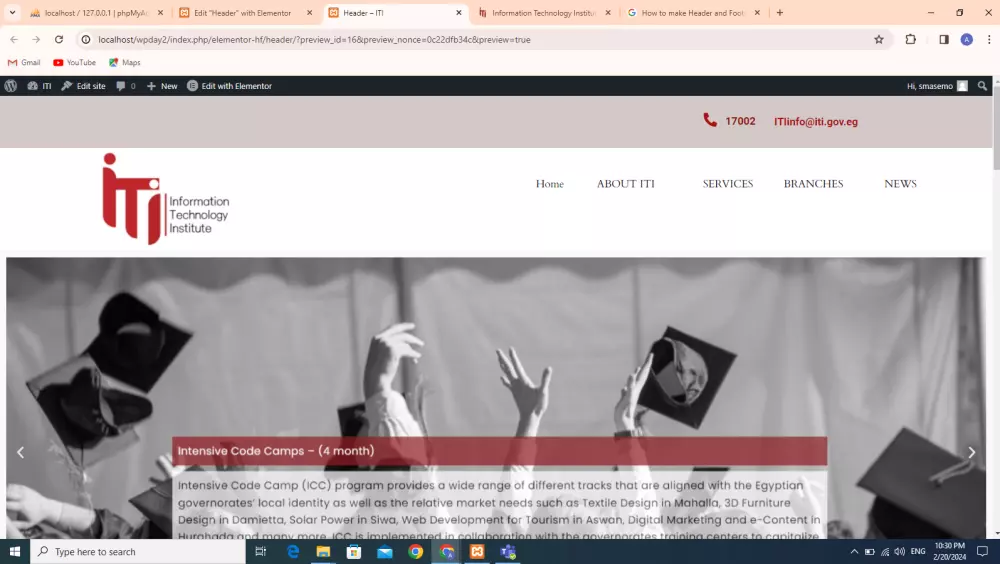Open Mail app from taskbar
This screenshot has width=1000, height=564.
coord(385,552)
